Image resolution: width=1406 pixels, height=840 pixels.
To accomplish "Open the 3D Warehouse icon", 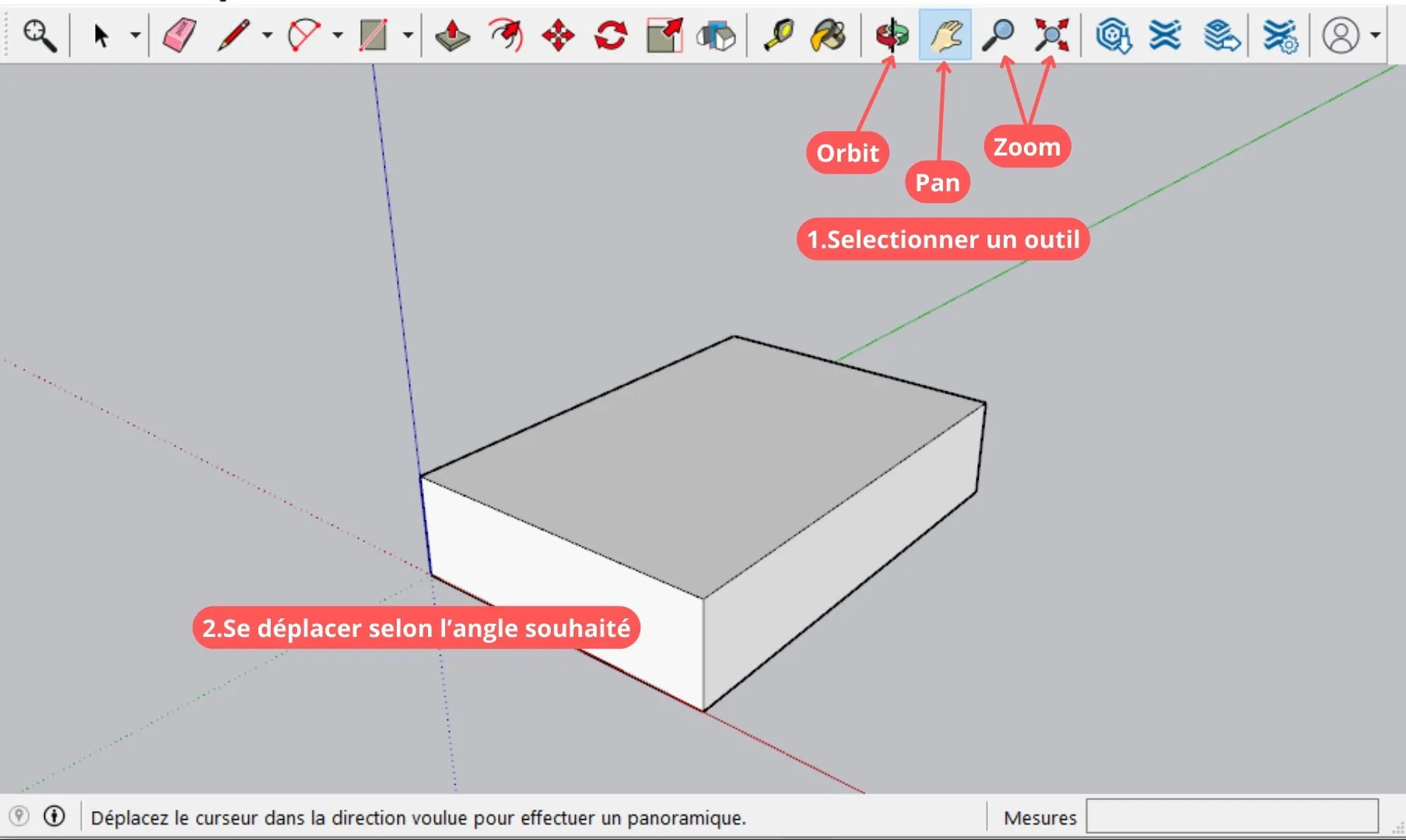I will click(1113, 35).
